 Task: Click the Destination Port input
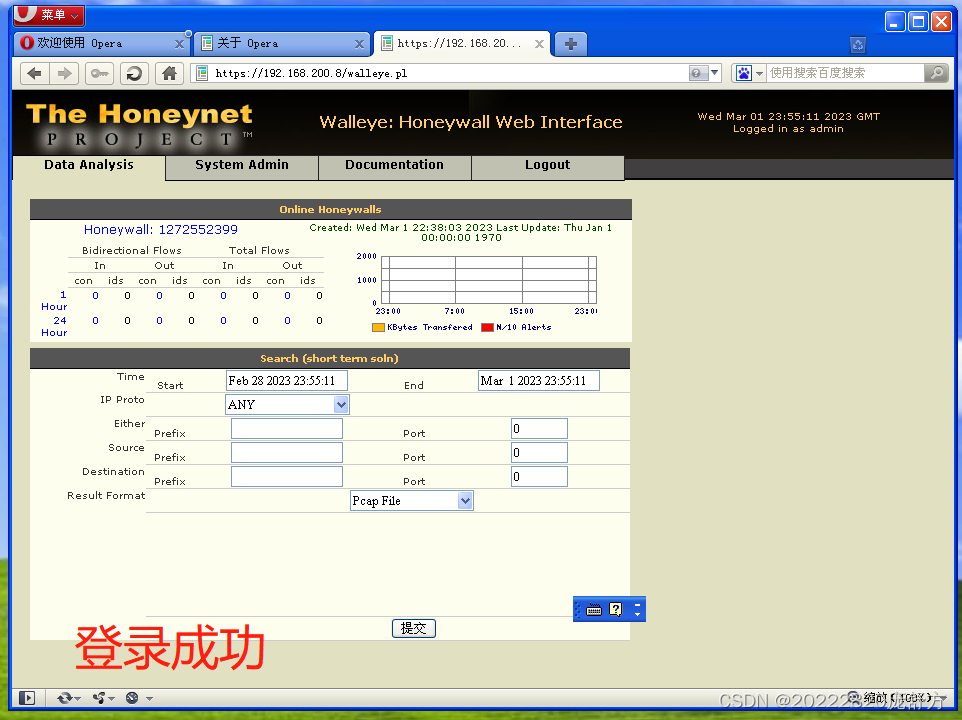(x=539, y=477)
